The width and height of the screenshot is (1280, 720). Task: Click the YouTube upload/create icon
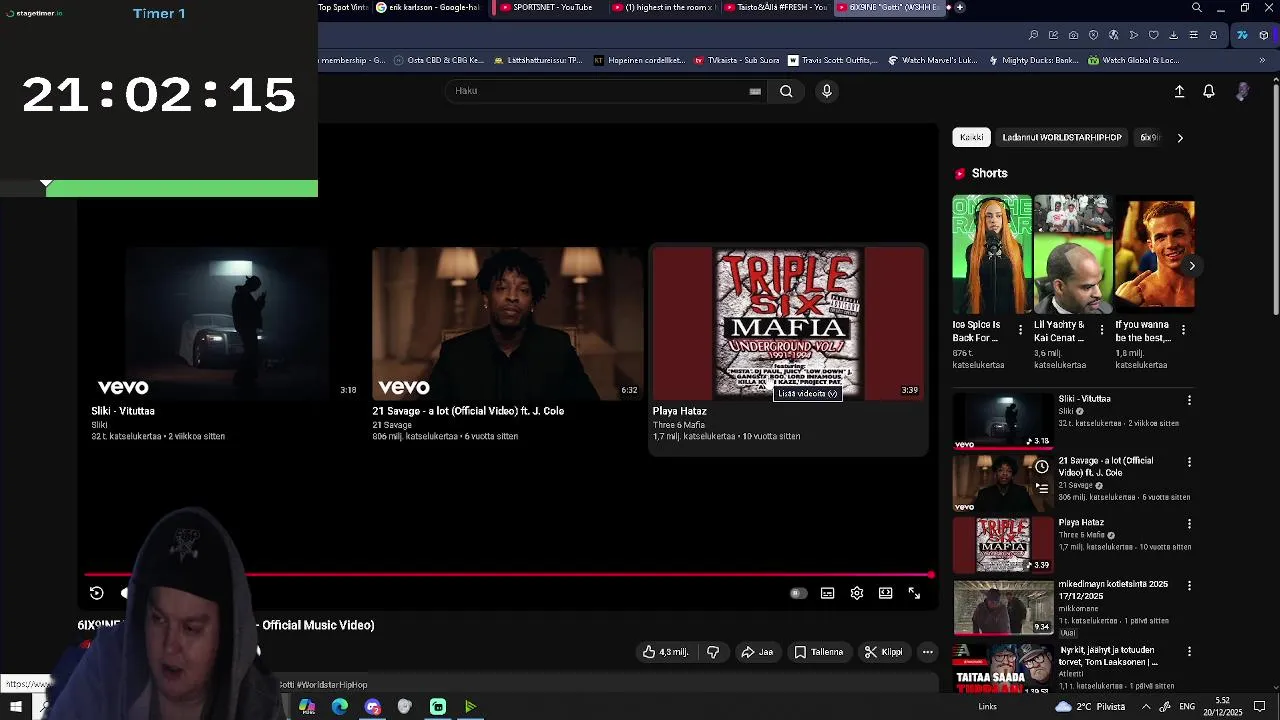[1179, 91]
